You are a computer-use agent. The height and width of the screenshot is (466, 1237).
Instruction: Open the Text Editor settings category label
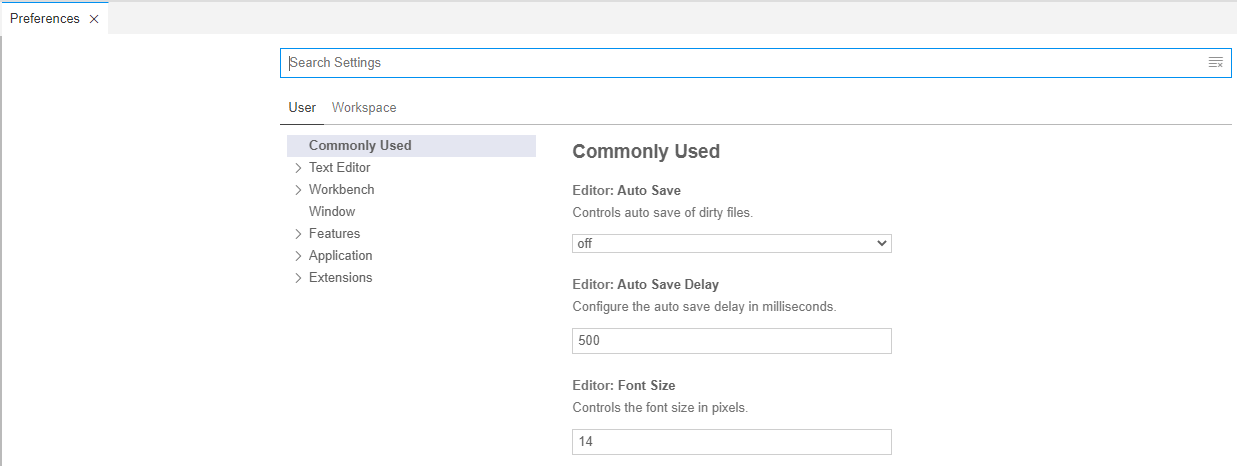coord(340,168)
